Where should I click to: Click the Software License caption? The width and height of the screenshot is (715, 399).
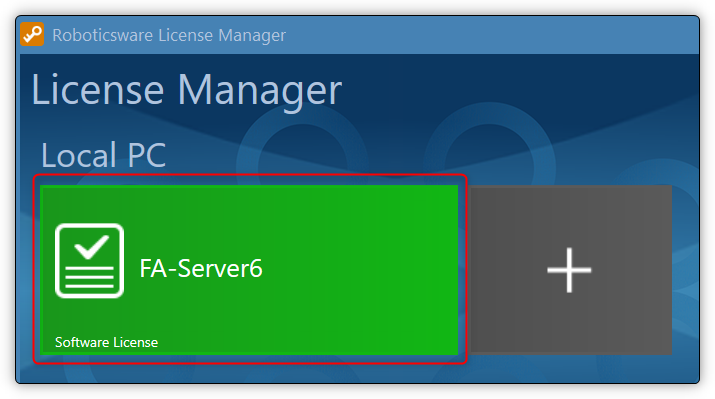coord(106,342)
